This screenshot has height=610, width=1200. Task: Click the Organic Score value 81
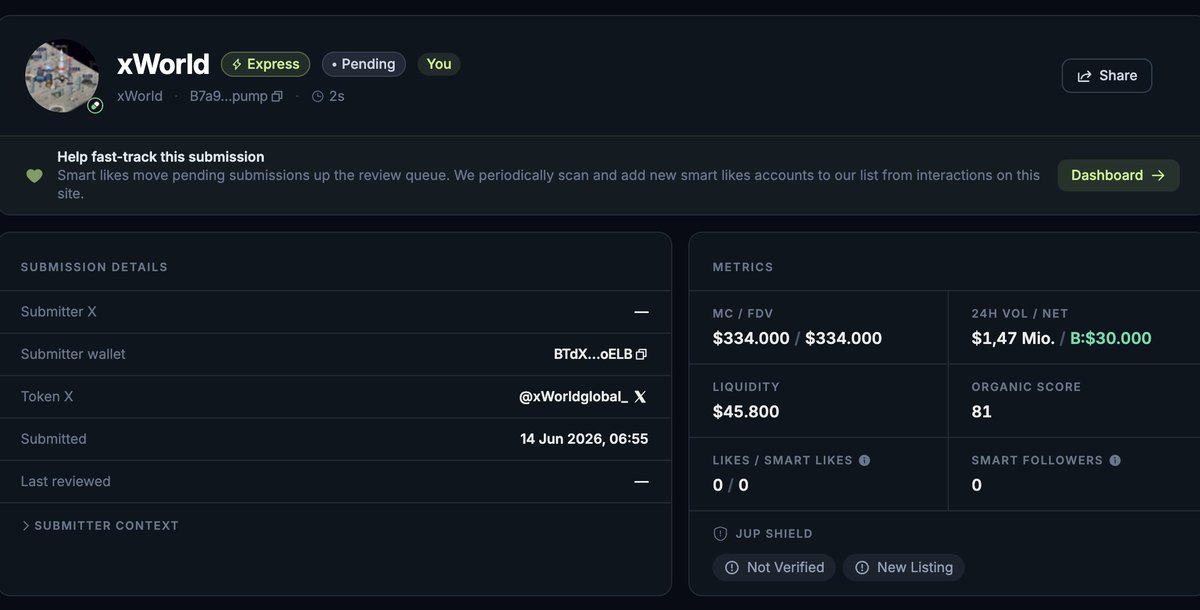click(x=982, y=412)
